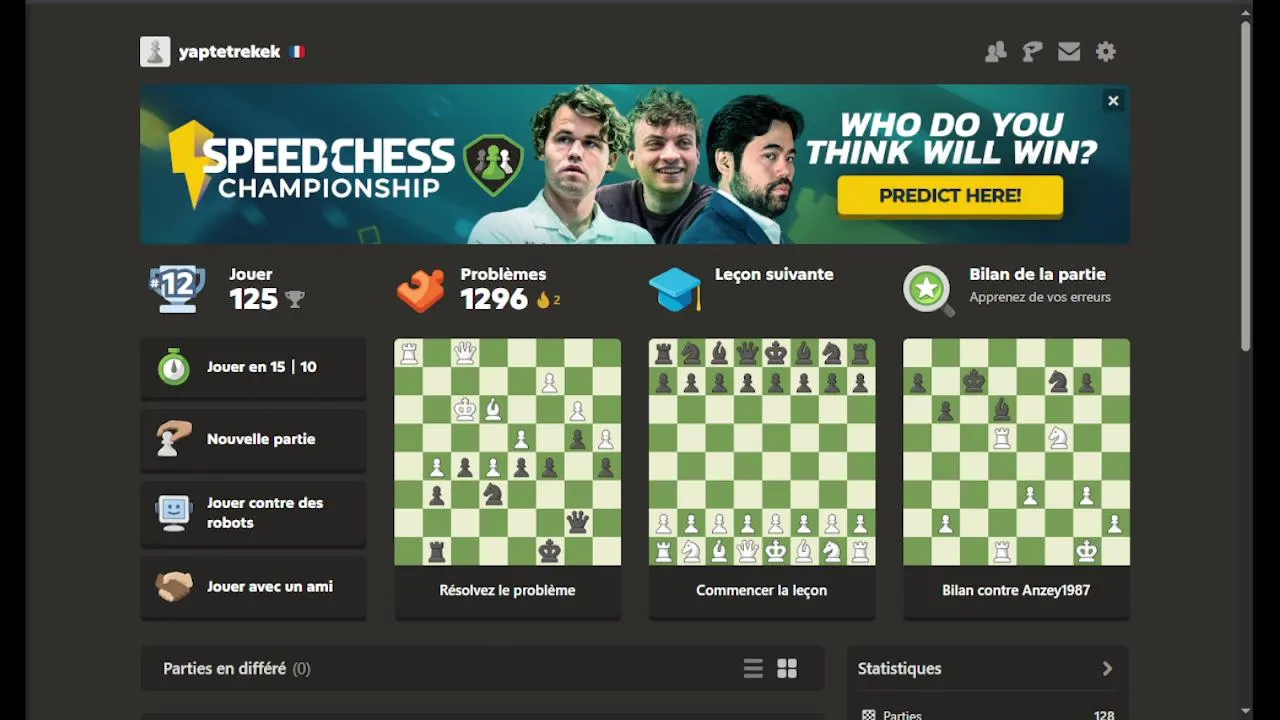Open the Bilan contre Anzey1987 board thumbnail

1016,452
